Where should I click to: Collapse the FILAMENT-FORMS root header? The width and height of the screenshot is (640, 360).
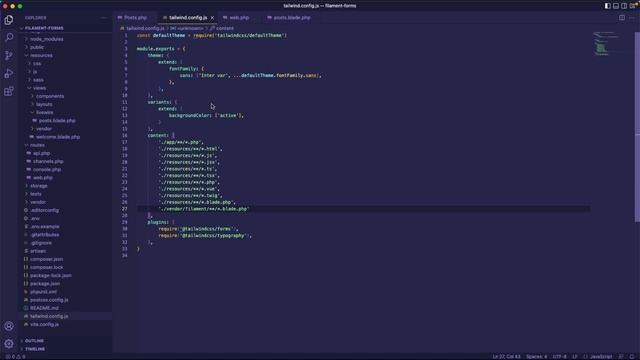tap(44, 28)
